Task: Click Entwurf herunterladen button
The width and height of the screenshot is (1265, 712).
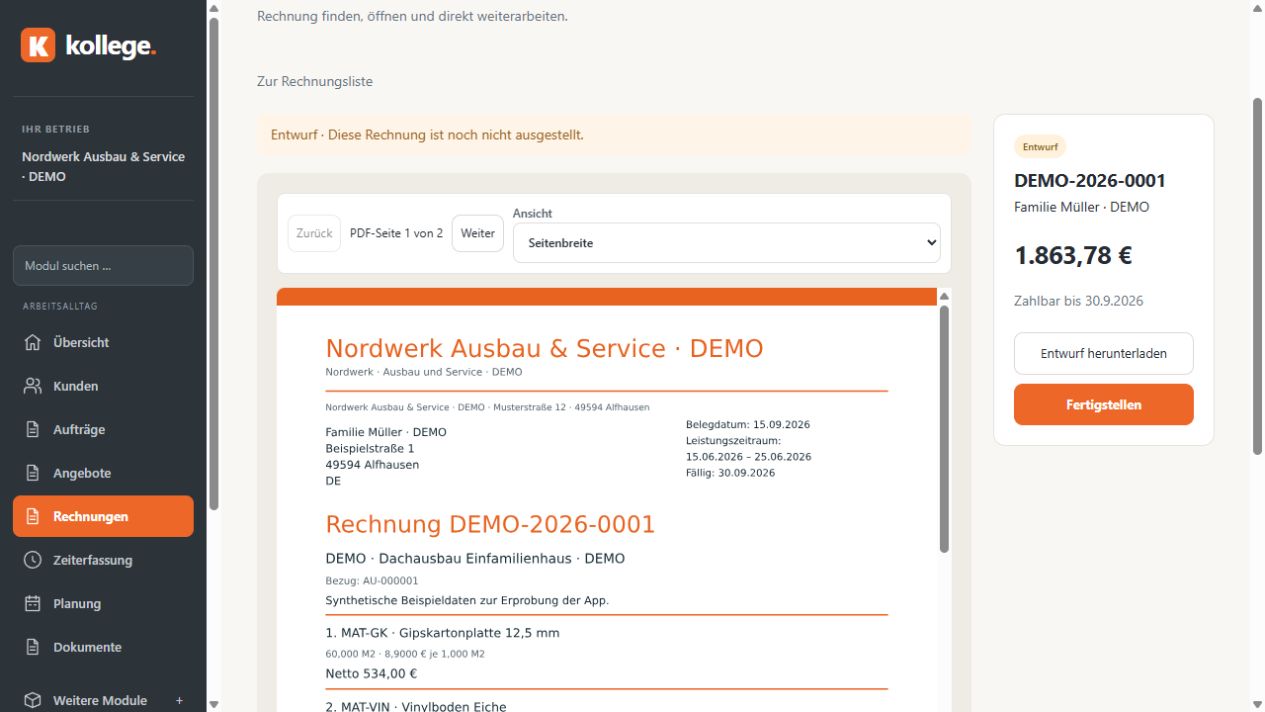Action: click(1103, 353)
